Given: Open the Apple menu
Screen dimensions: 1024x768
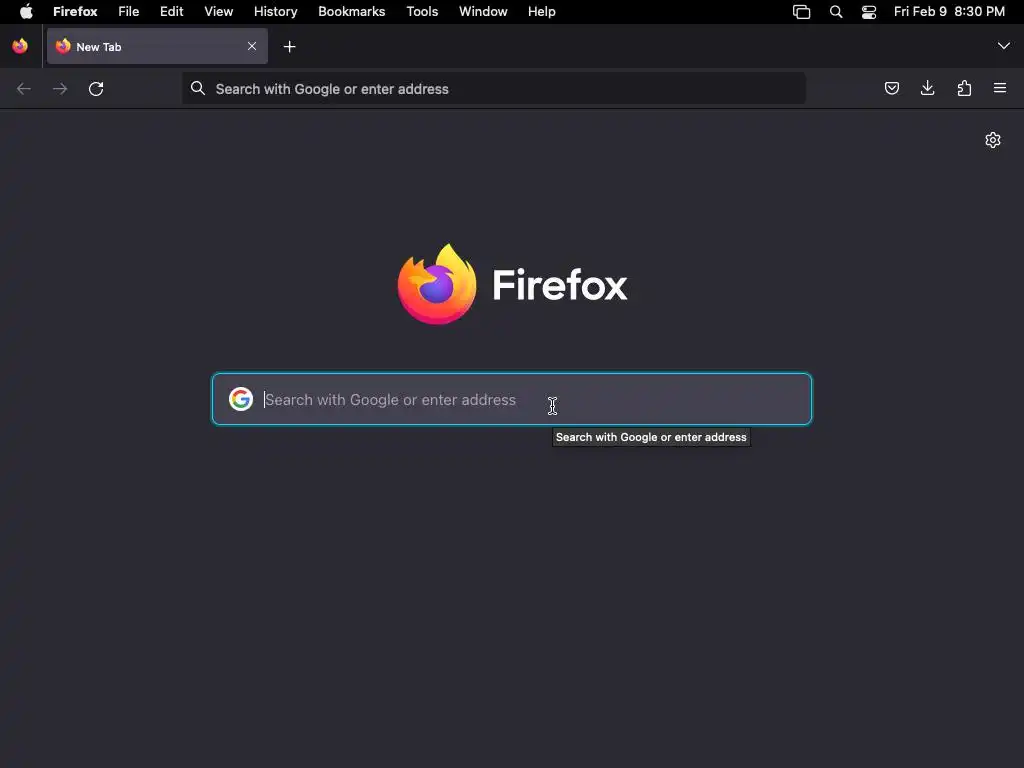Looking at the screenshot, I should pos(26,11).
